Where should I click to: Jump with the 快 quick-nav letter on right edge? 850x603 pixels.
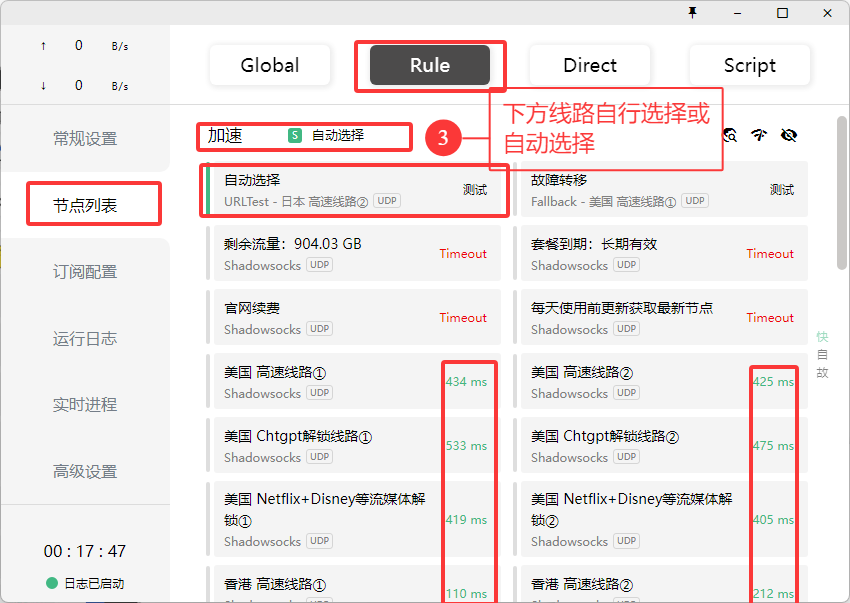821,337
